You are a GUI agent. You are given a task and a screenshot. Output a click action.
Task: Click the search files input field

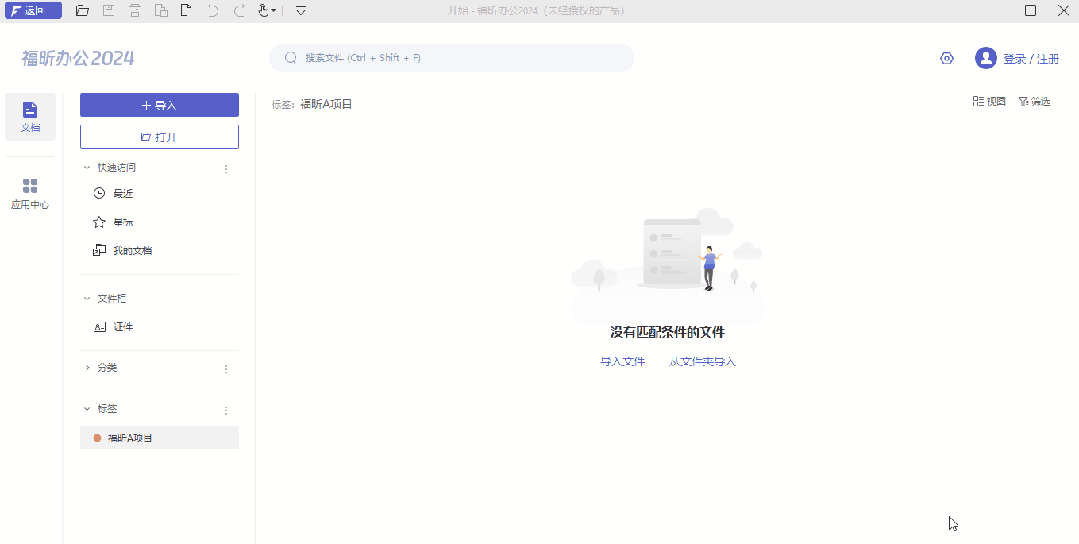coord(451,58)
